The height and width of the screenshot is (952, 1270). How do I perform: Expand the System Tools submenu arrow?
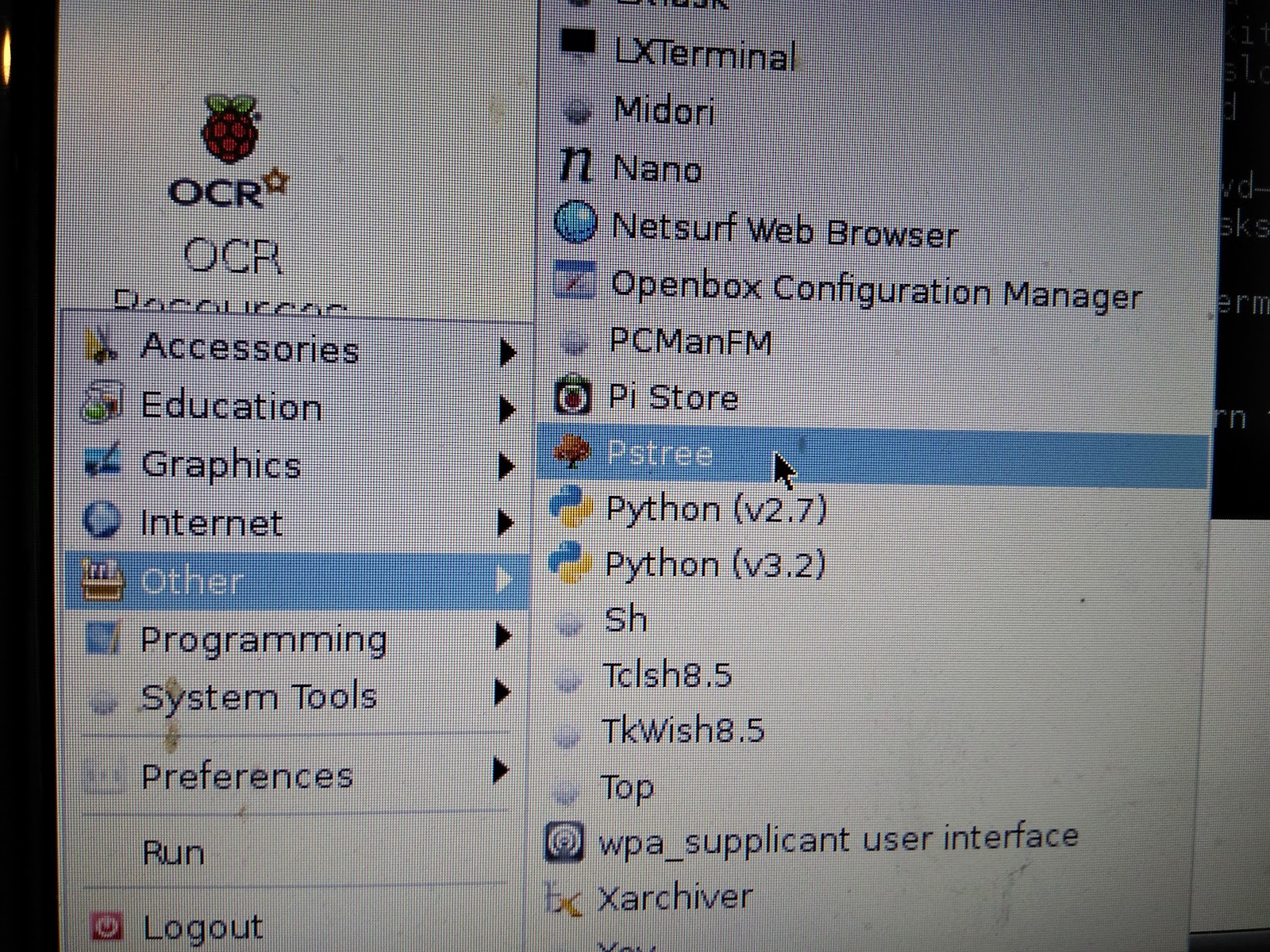(x=502, y=693)
